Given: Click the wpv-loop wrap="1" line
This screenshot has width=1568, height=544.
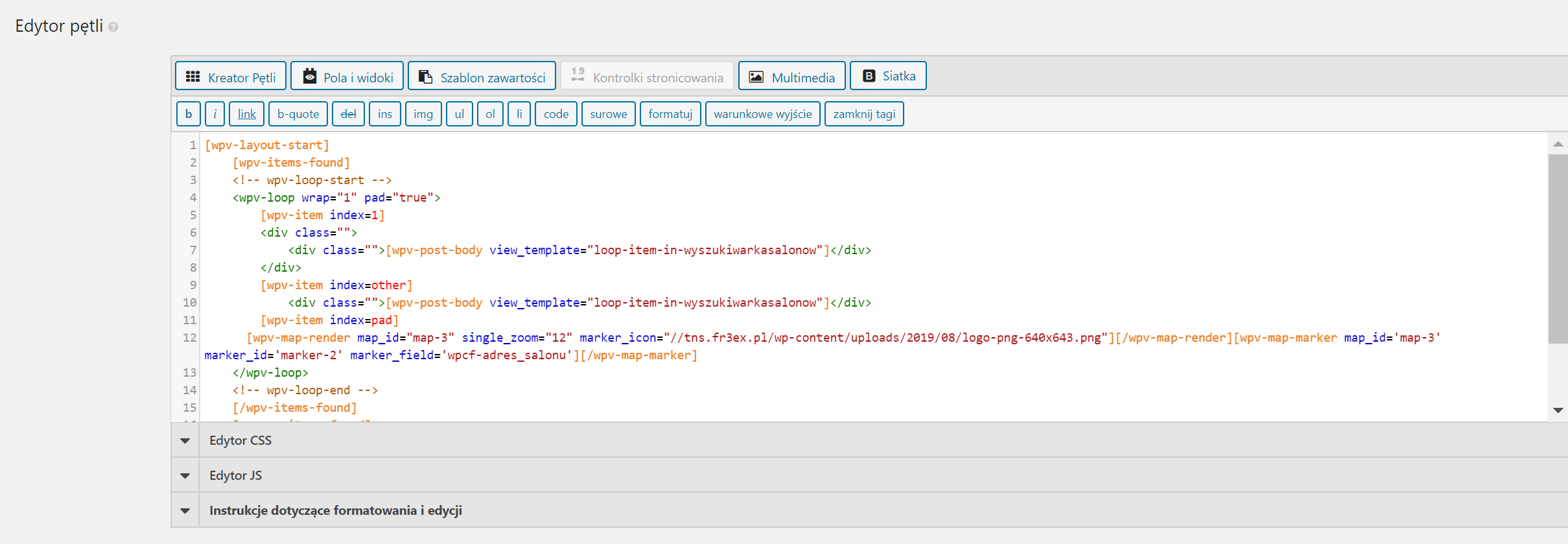Looking at the screenshot, I should pos(336,198).
